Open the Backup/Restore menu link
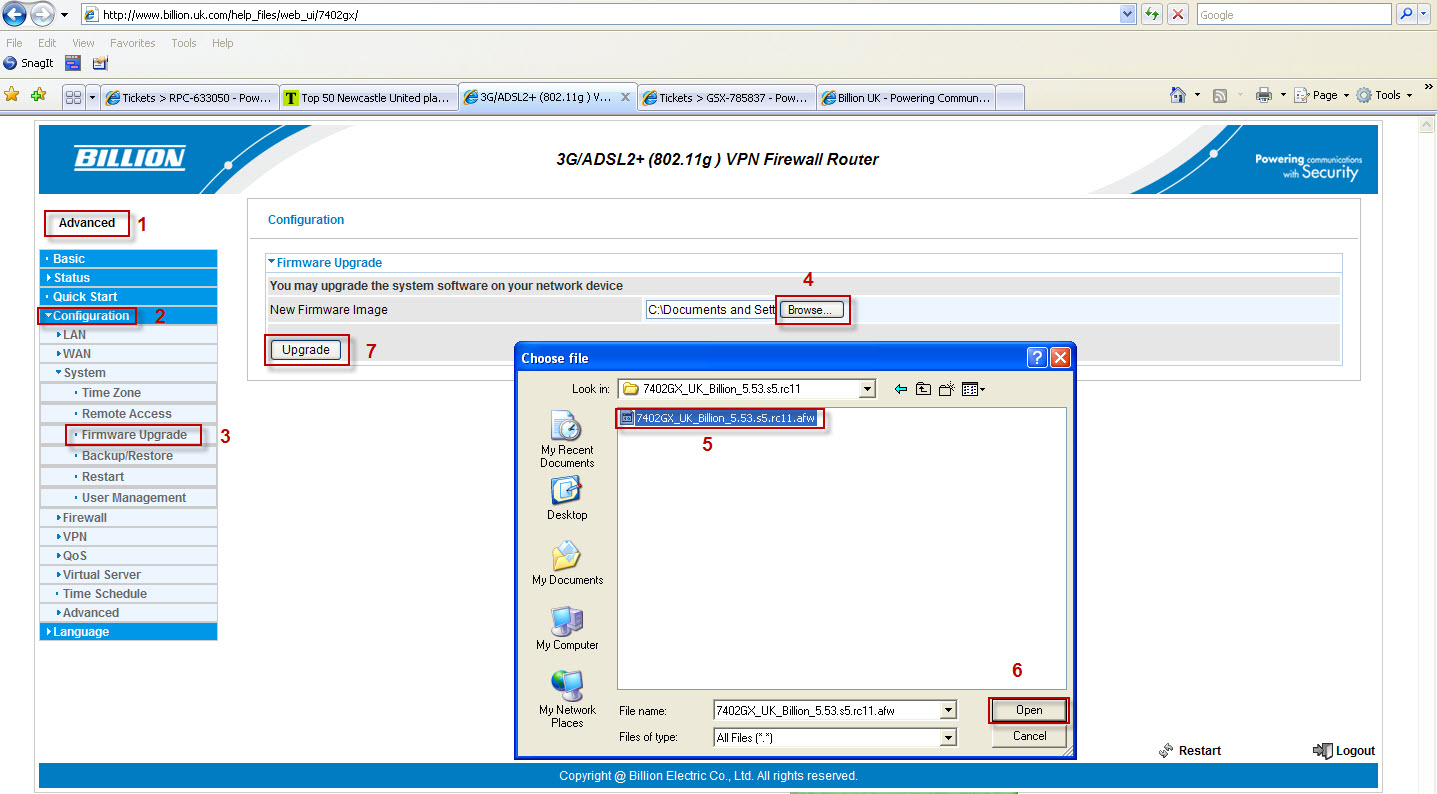The width and height of the screenshot is (1437, 794). coord(128,455)
